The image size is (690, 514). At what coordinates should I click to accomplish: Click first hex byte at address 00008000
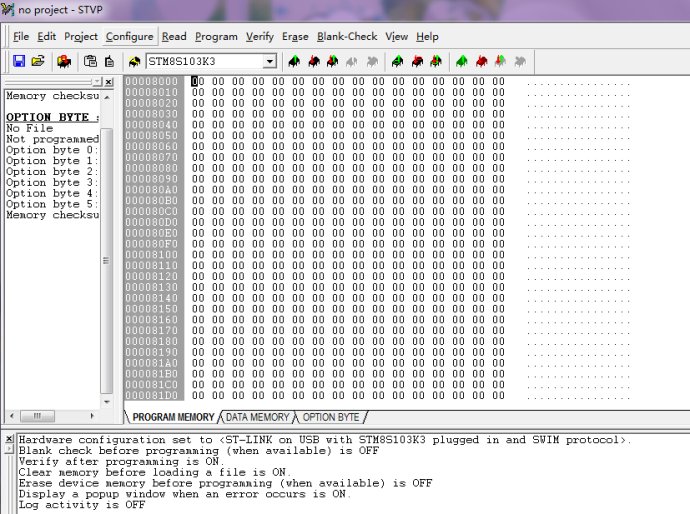197,82
